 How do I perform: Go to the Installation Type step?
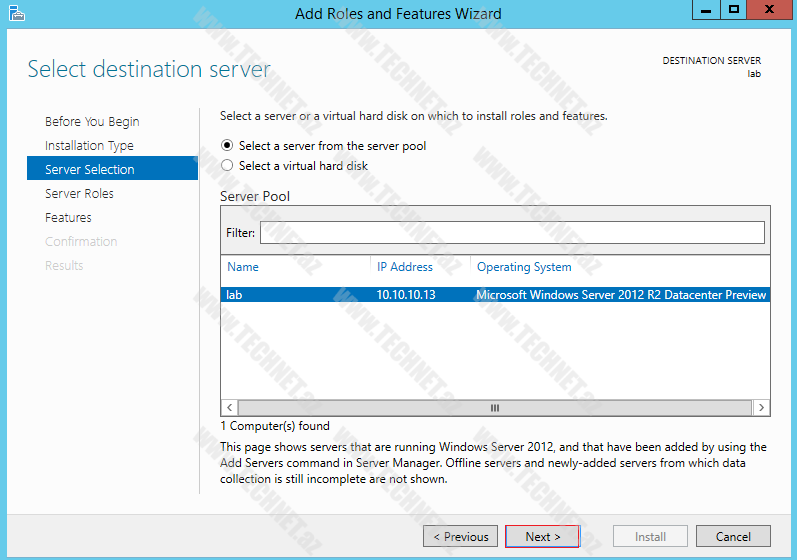89,146
